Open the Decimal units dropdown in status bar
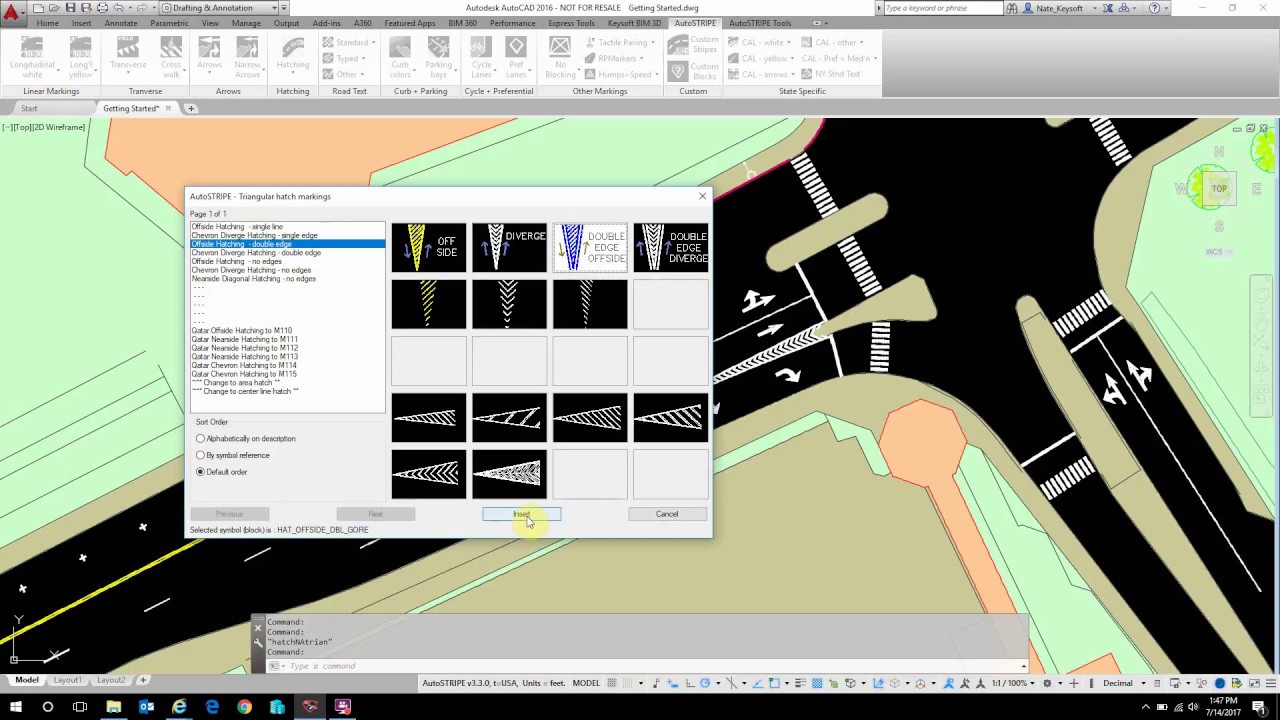Screen dimensions: 1280x720 tap(1123, 684)
